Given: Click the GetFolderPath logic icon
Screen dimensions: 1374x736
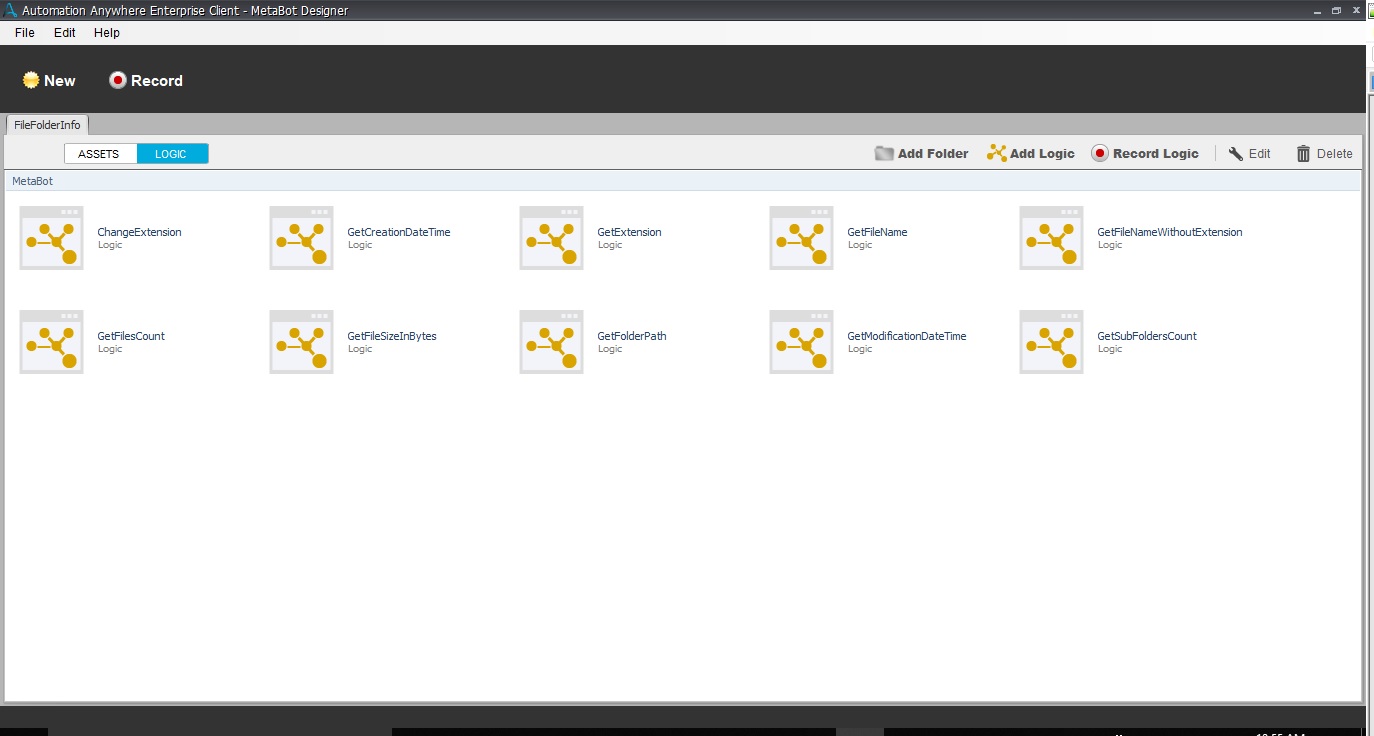Looking at the screenshot, I should click(x=551, y=342).
